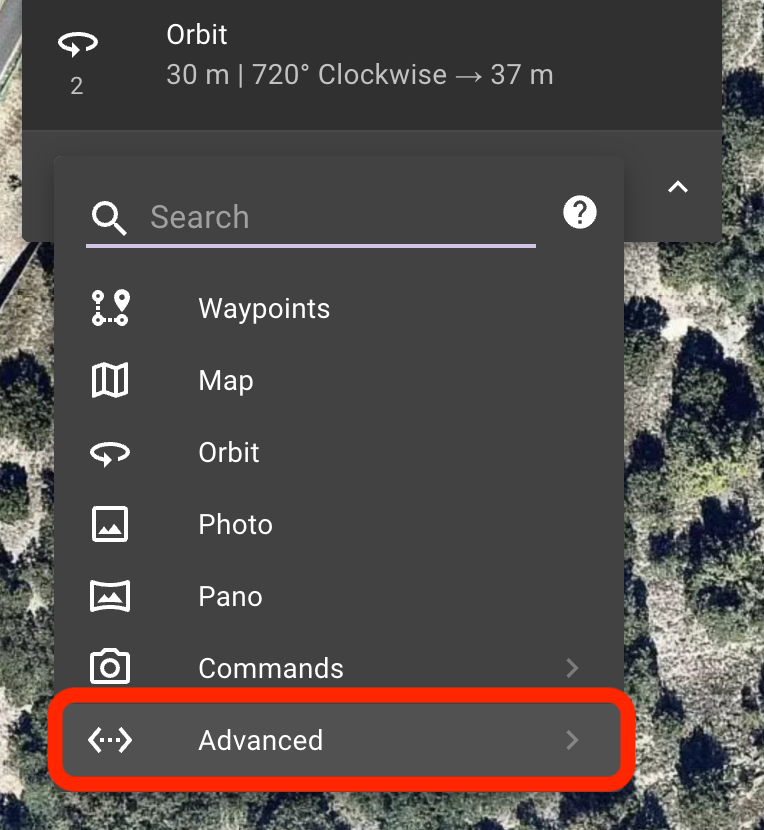Collapse the panel with up chevron
This screenshot has width=764, height=830.
[x=678, y=187]
